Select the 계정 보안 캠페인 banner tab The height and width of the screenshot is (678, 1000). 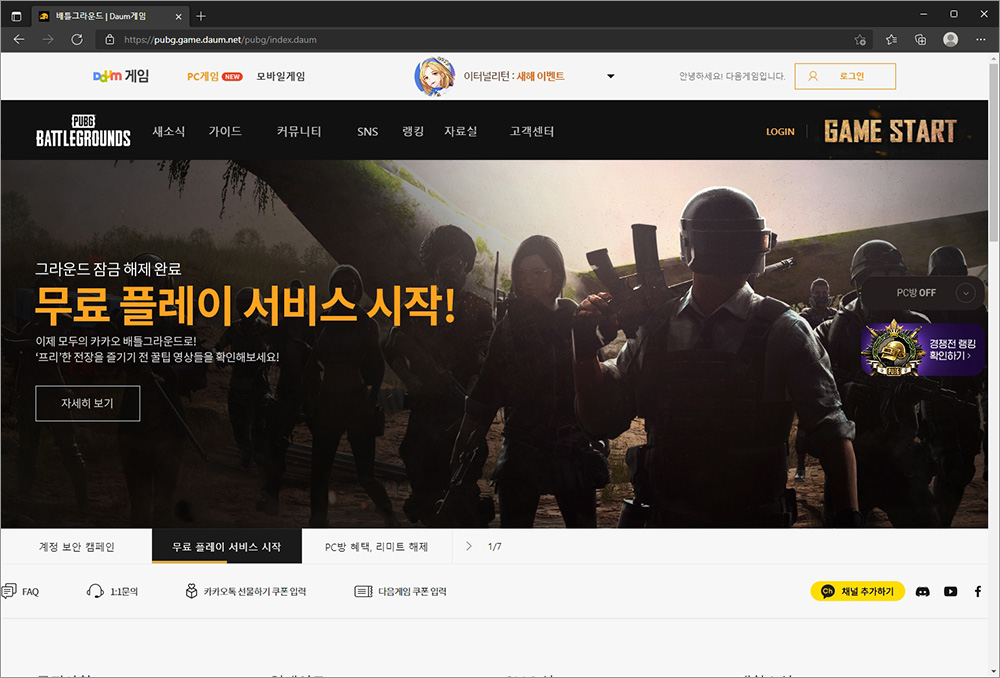pos(77,547)
